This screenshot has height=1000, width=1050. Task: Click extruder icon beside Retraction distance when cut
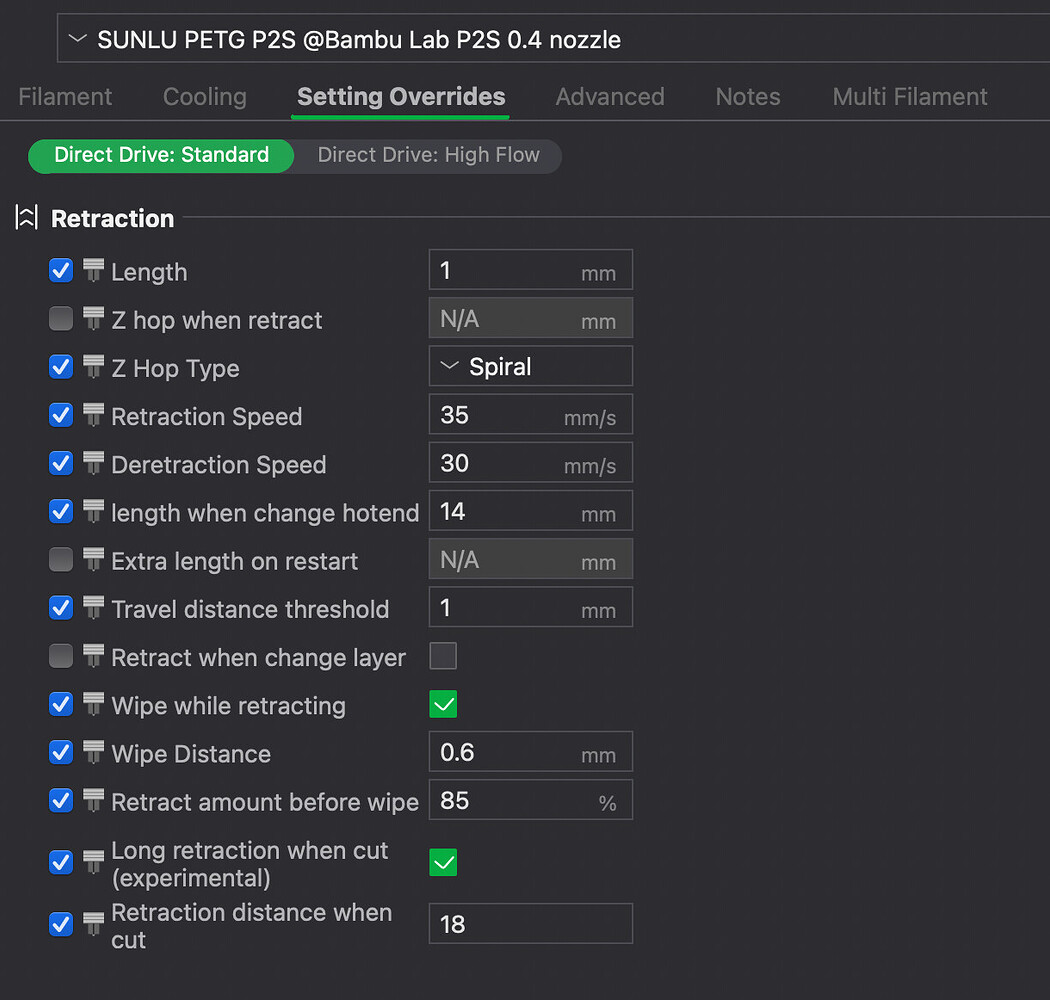coord(93,924)
